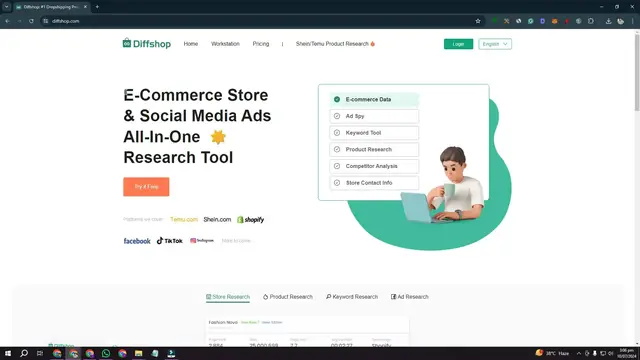
Task: Click the Shein.com platform logo
Action: (217, 220)
